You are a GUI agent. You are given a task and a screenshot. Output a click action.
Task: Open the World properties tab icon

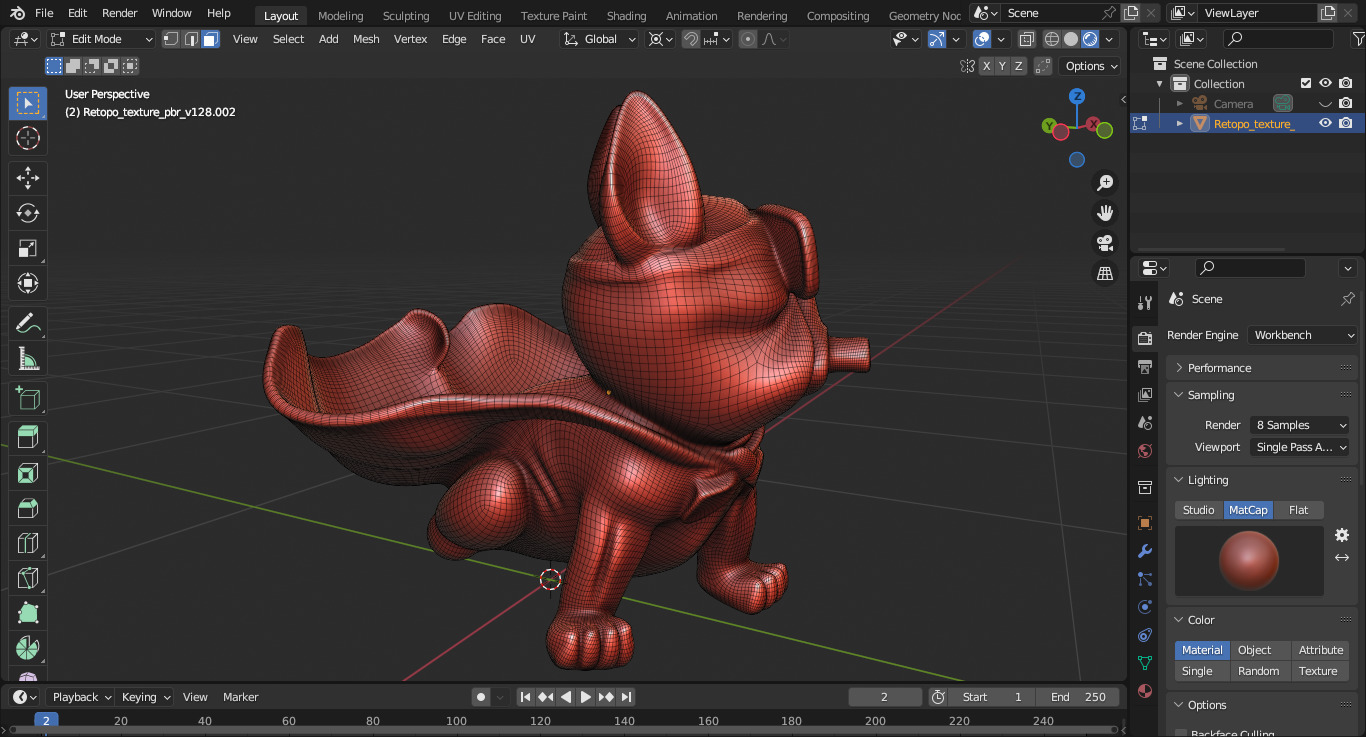coord(1145,451)
